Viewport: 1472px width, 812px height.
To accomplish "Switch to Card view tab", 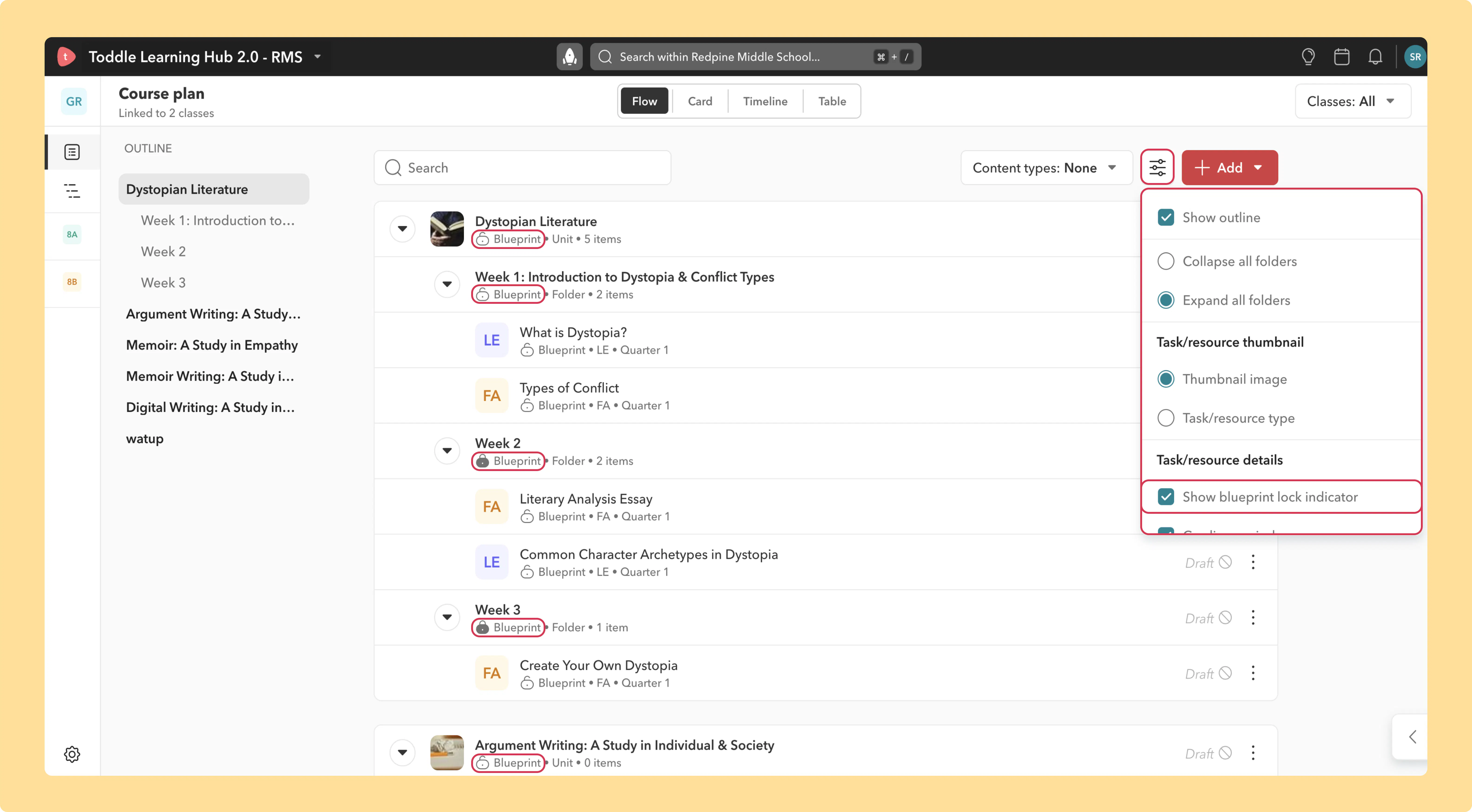I will tap(700, 101).
